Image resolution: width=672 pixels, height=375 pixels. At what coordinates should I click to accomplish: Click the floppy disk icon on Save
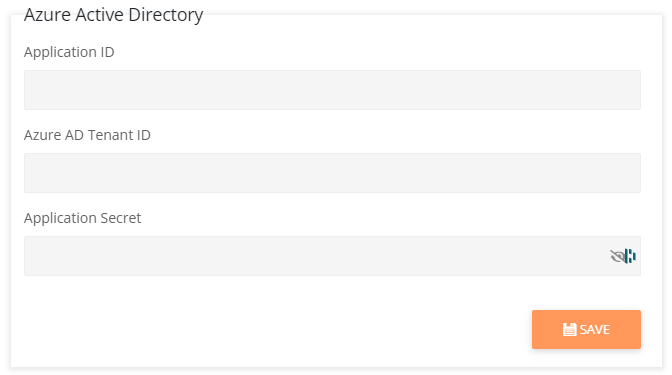point(569,329)
